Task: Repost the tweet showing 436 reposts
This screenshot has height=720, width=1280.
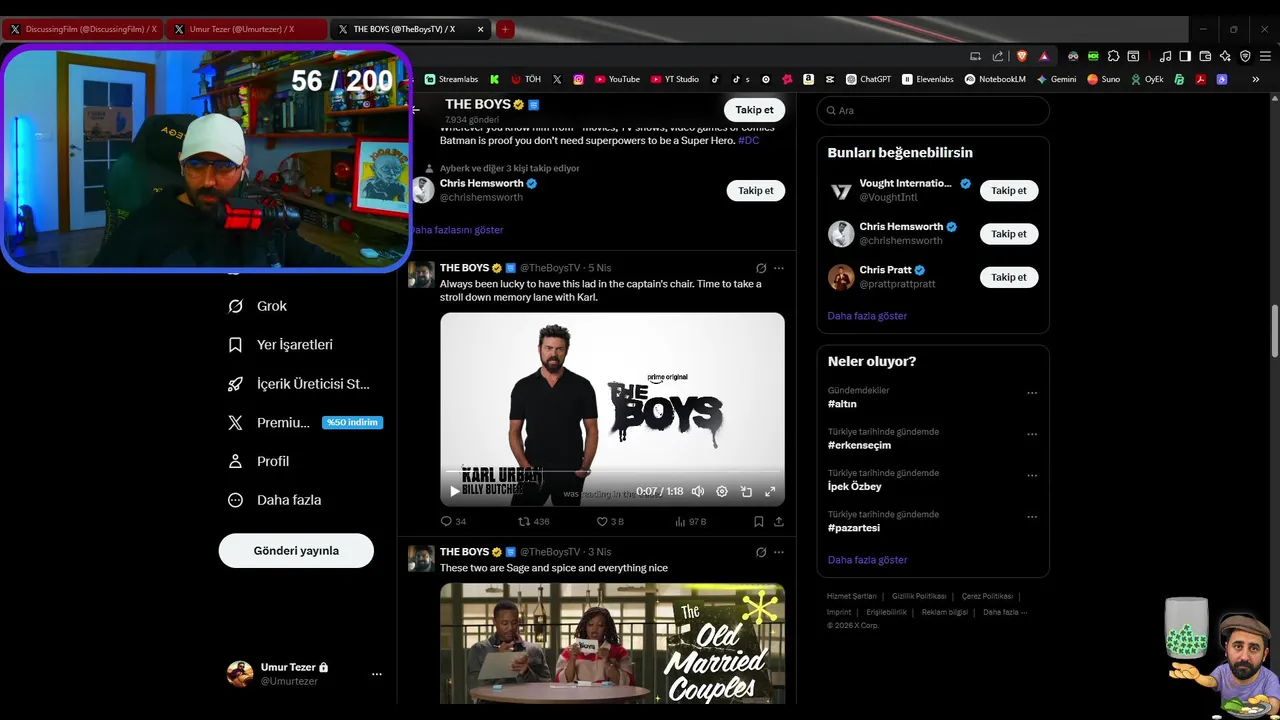Action: pos(533,521)
